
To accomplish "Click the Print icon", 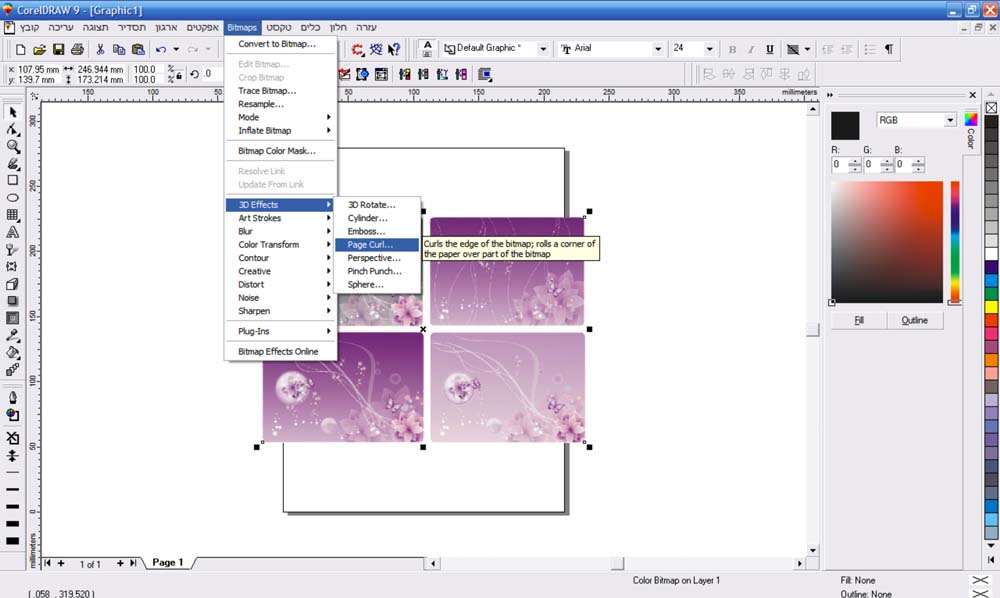I will point(77,49).
